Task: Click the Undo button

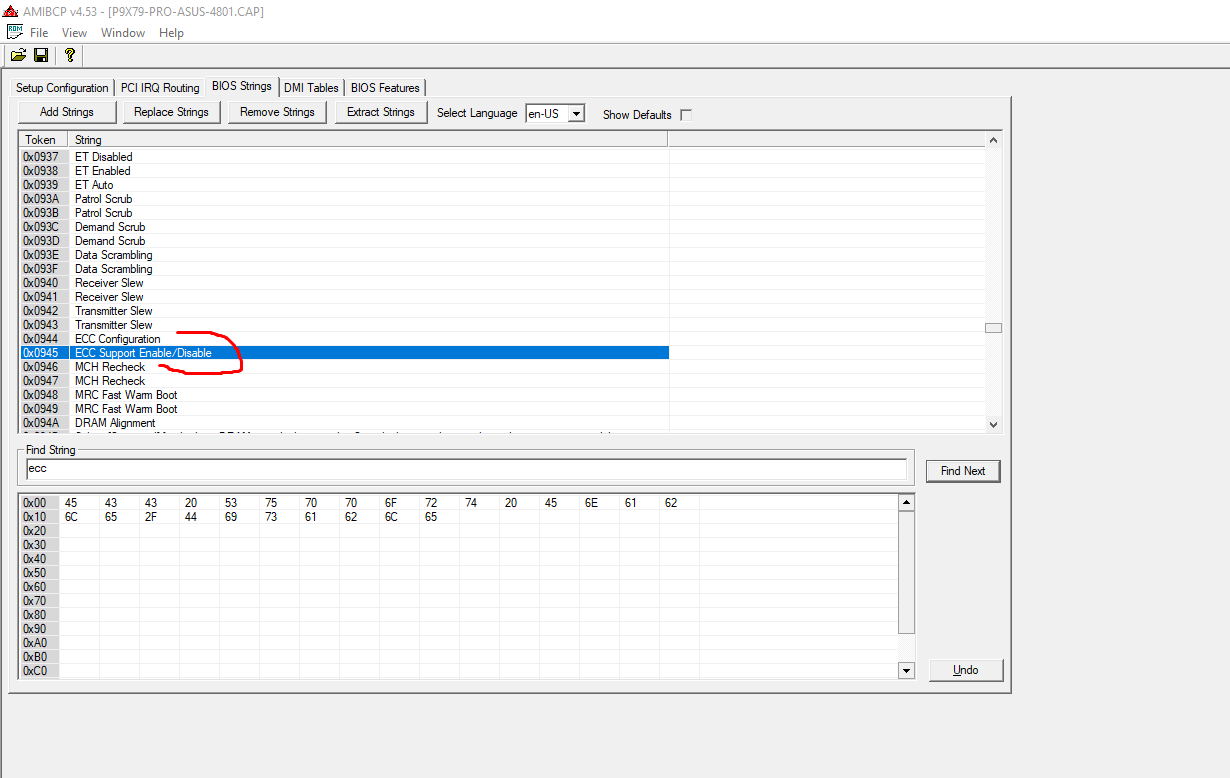Action: tap(966, 670)
